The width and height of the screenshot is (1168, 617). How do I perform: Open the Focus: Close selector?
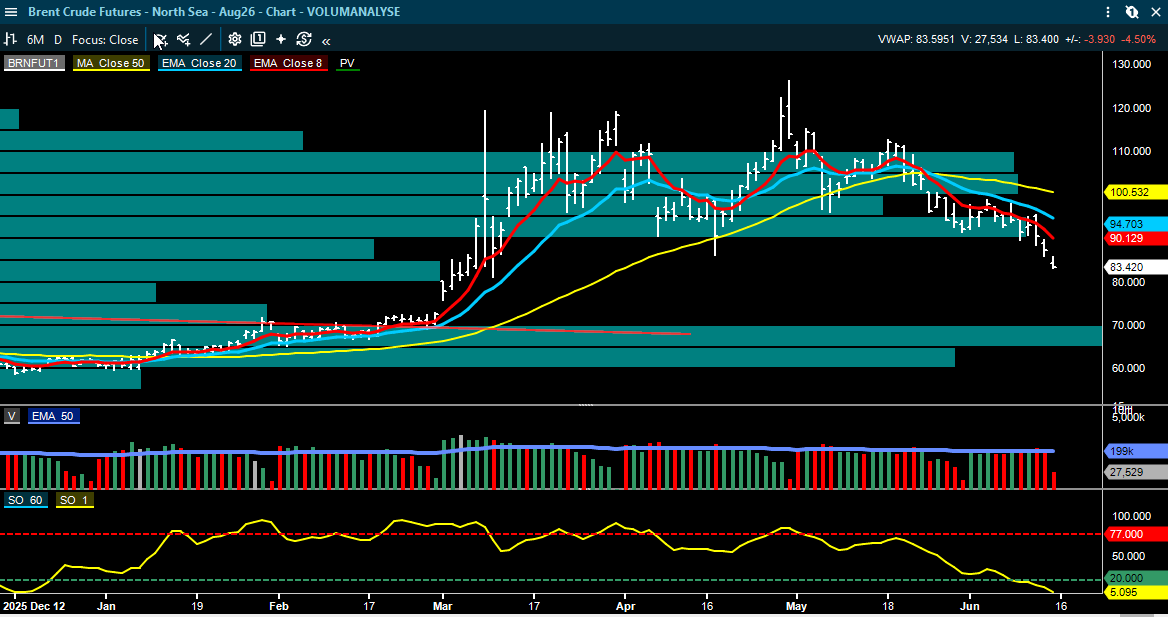(105, 40)
